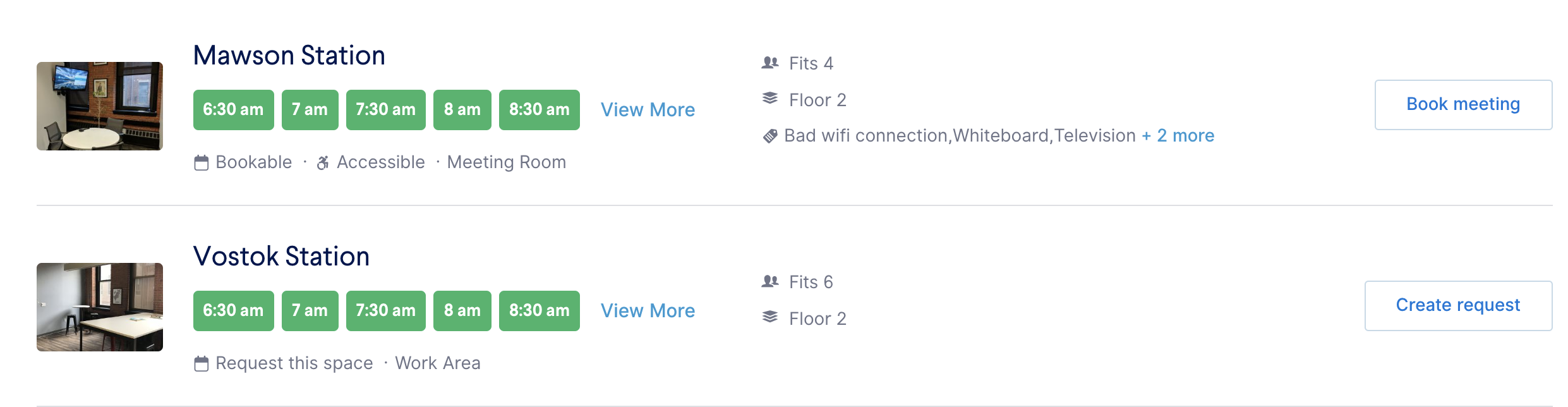Click the floor icon for Vostok Station

tap(769, 318)
